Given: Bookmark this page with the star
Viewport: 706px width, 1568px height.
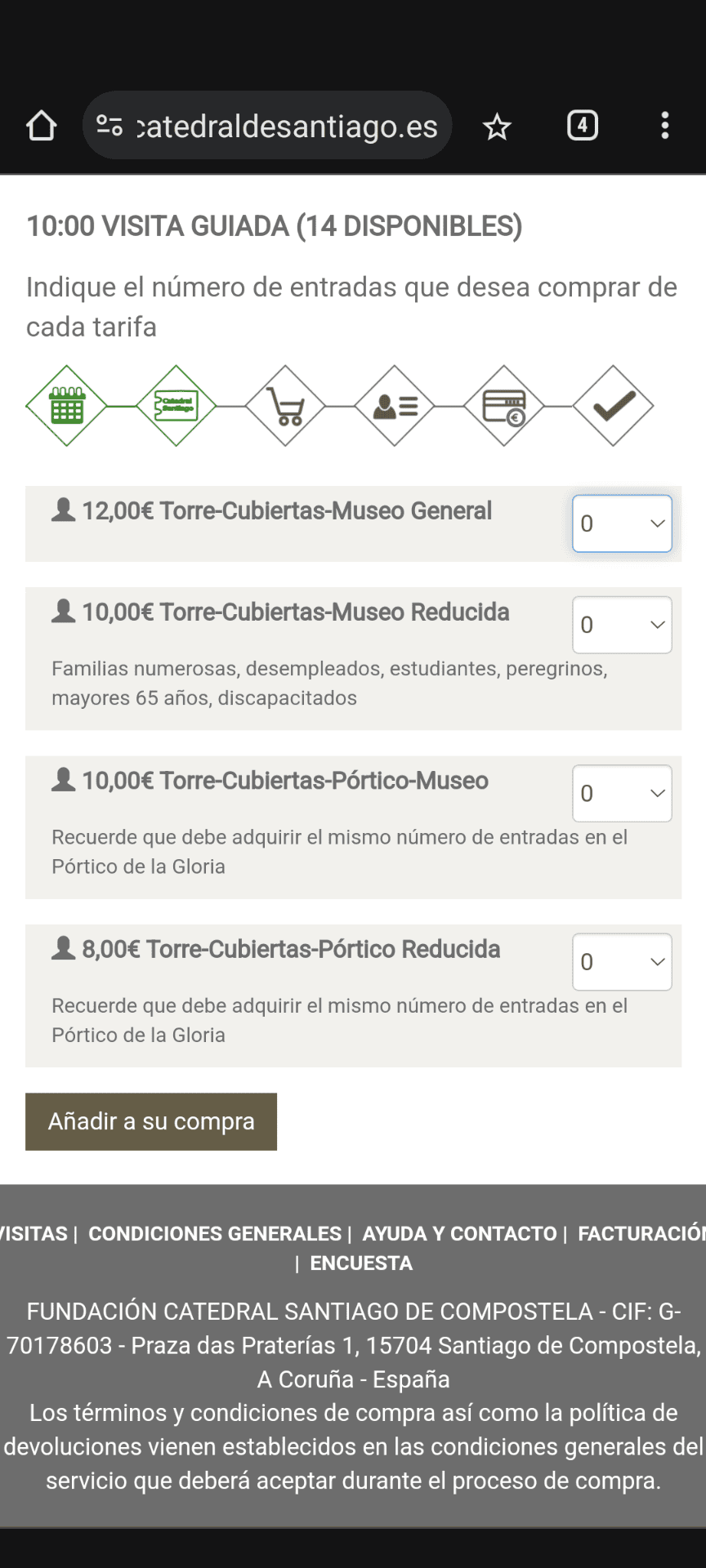Looking at the screenshot, I should tap(497, 127).
